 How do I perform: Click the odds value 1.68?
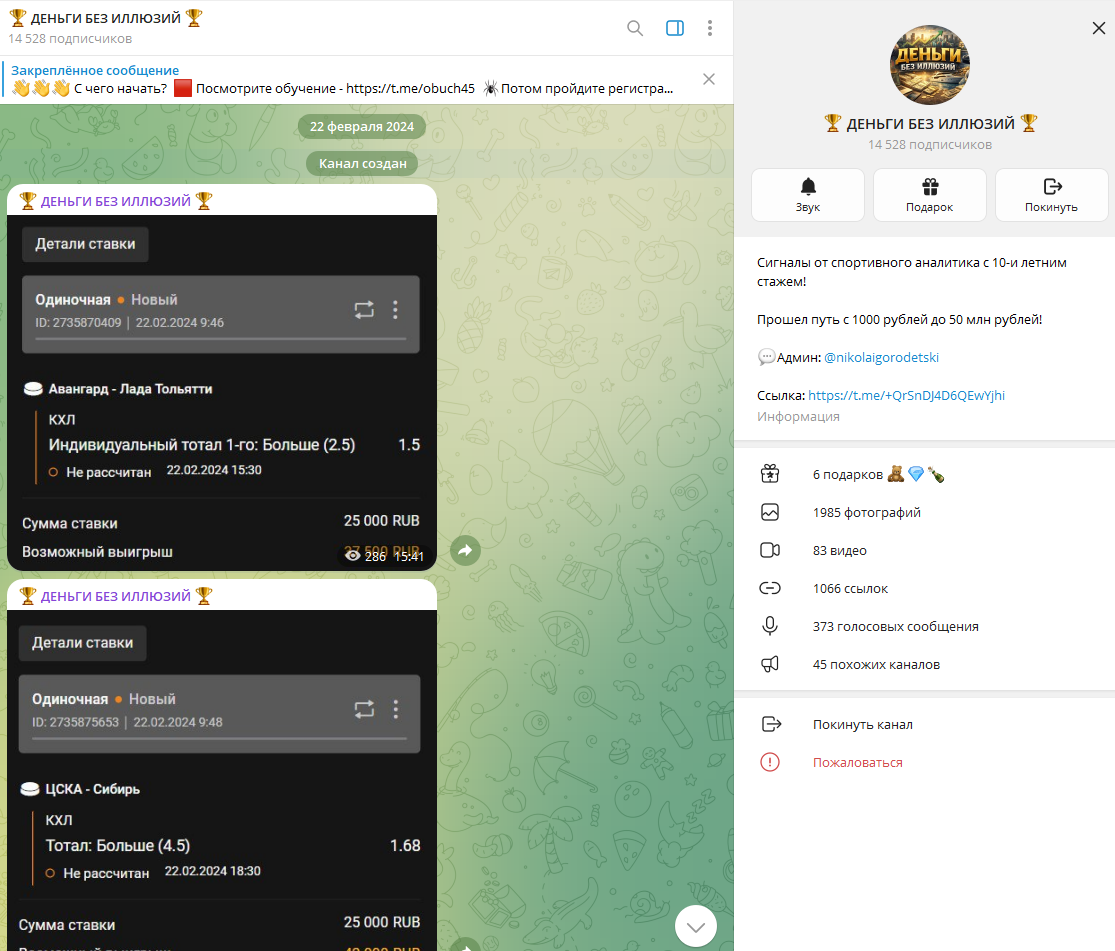(x=405, y=845)
